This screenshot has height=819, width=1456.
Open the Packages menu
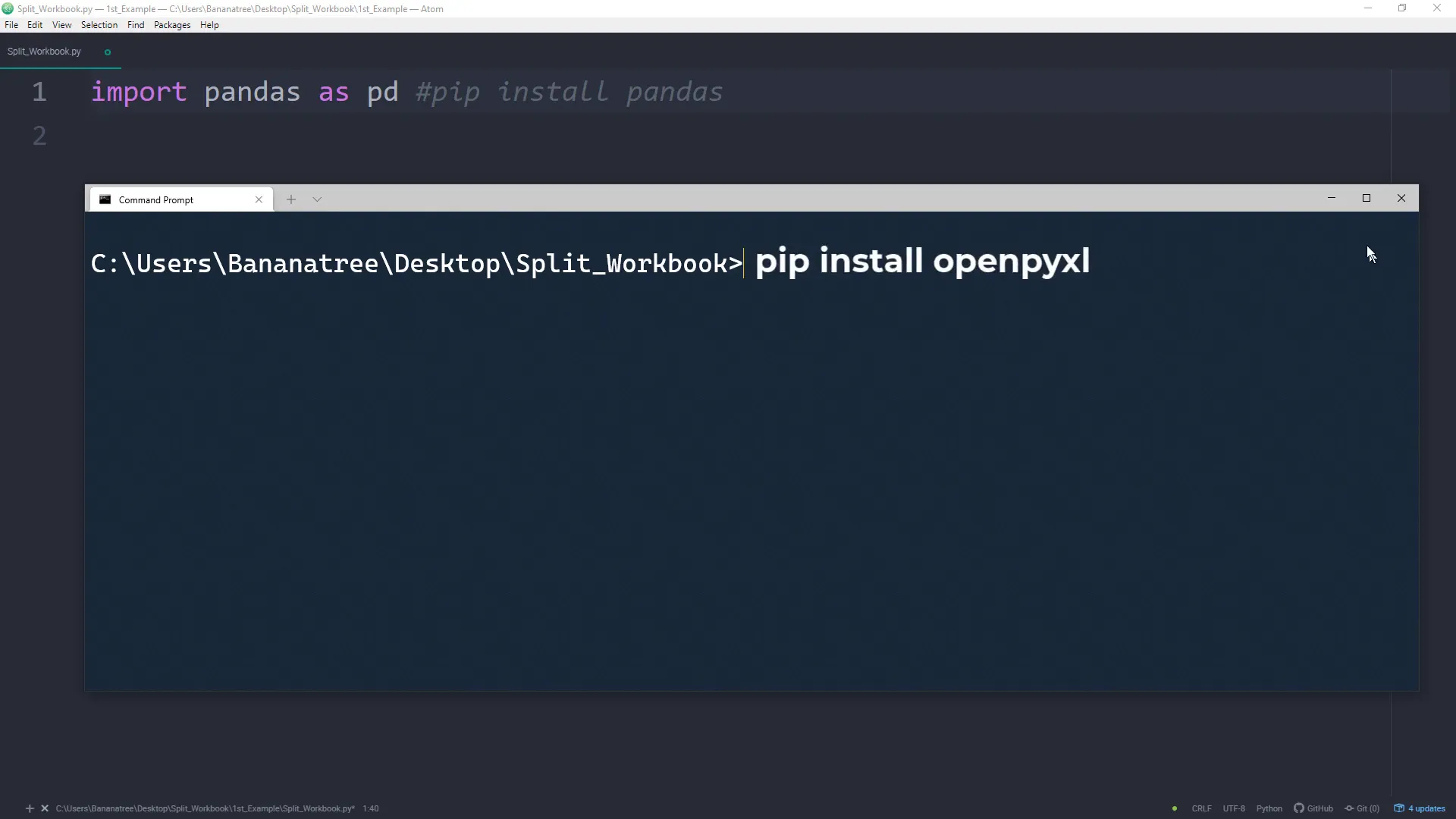171,24
